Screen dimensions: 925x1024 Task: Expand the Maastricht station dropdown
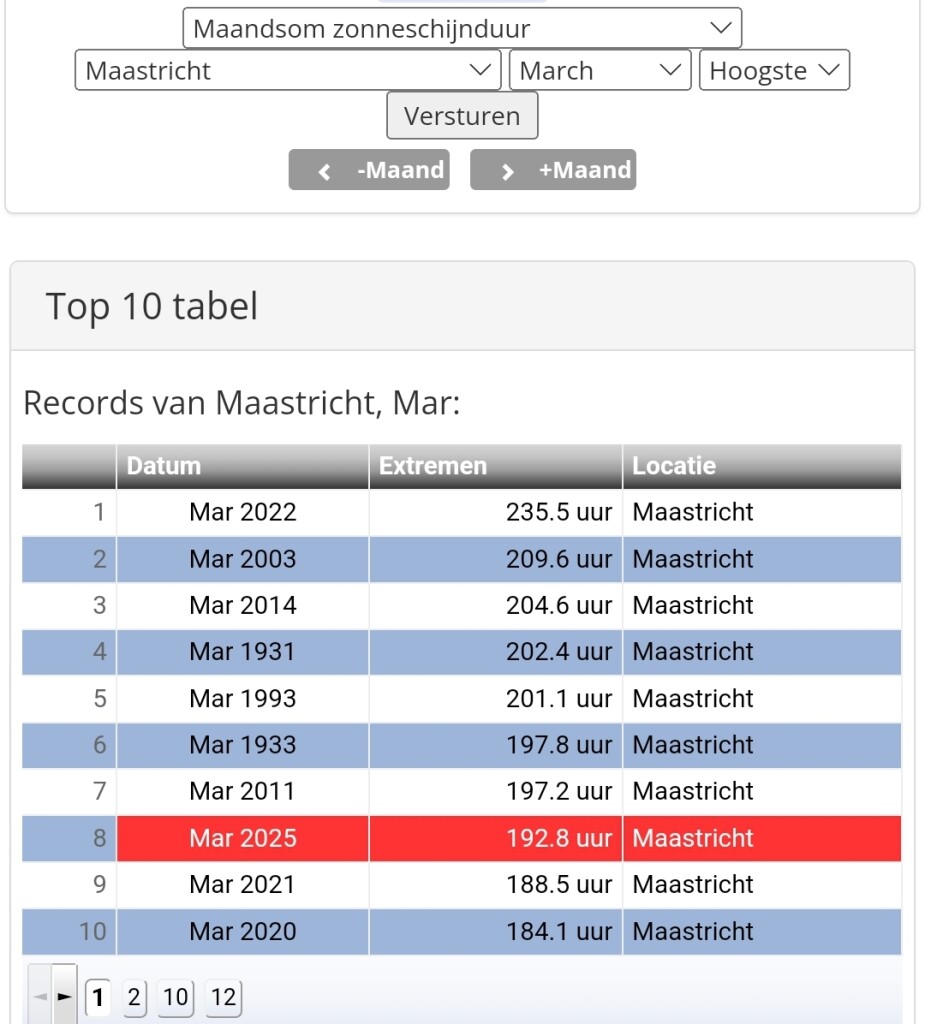[x=287, y=71]
